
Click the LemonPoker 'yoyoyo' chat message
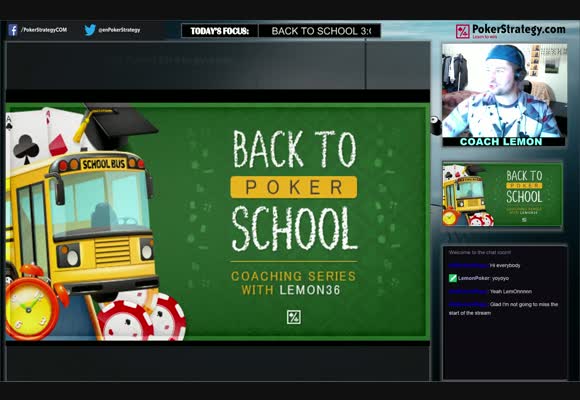[x=479, y=278]
